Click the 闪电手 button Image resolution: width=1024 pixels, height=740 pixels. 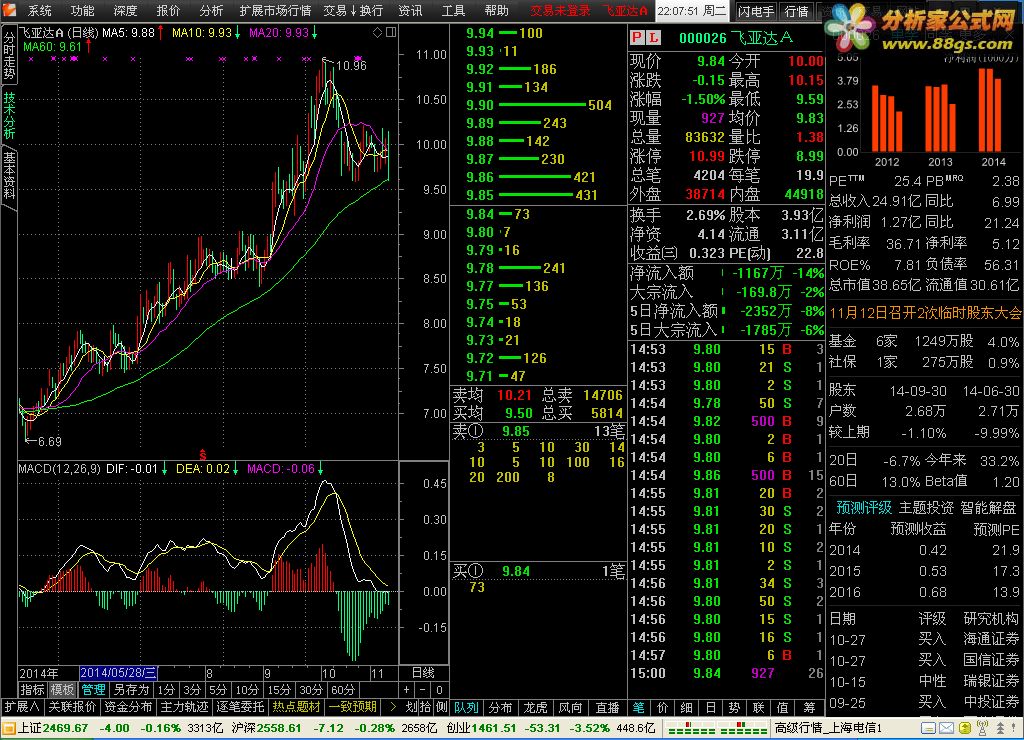coord(756,11)
